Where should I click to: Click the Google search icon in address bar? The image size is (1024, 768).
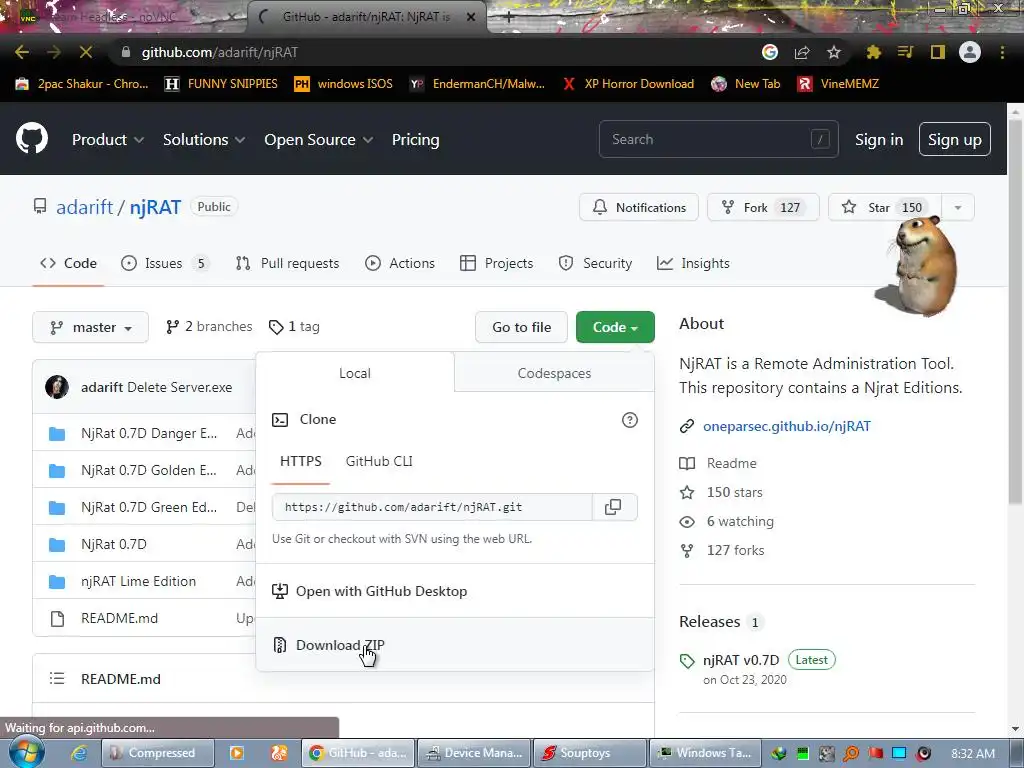770,52
